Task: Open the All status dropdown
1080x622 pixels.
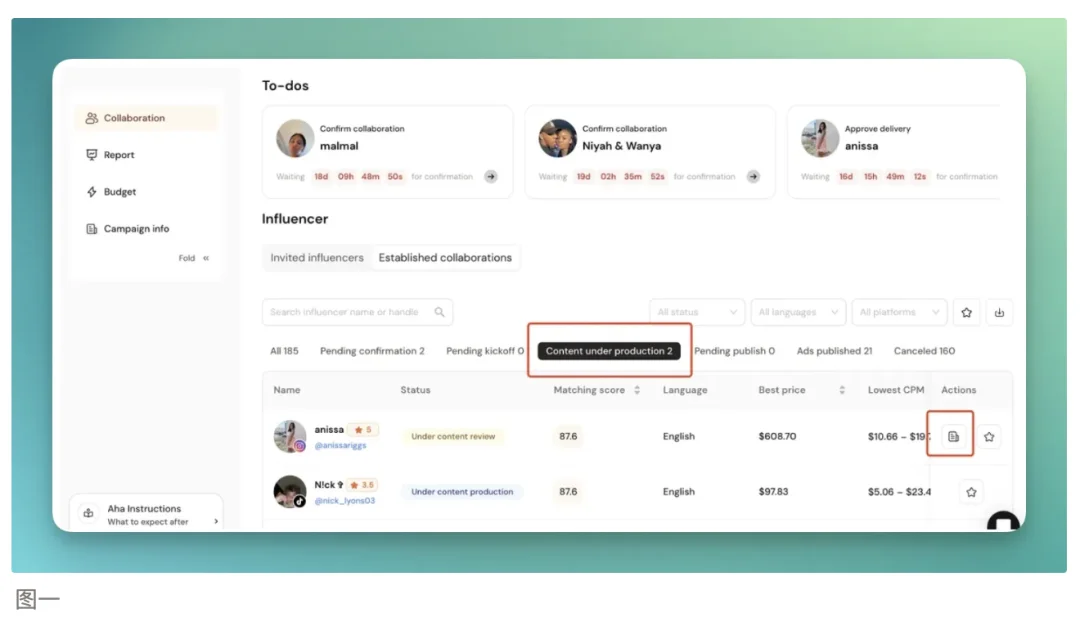Action: [697, 312]
